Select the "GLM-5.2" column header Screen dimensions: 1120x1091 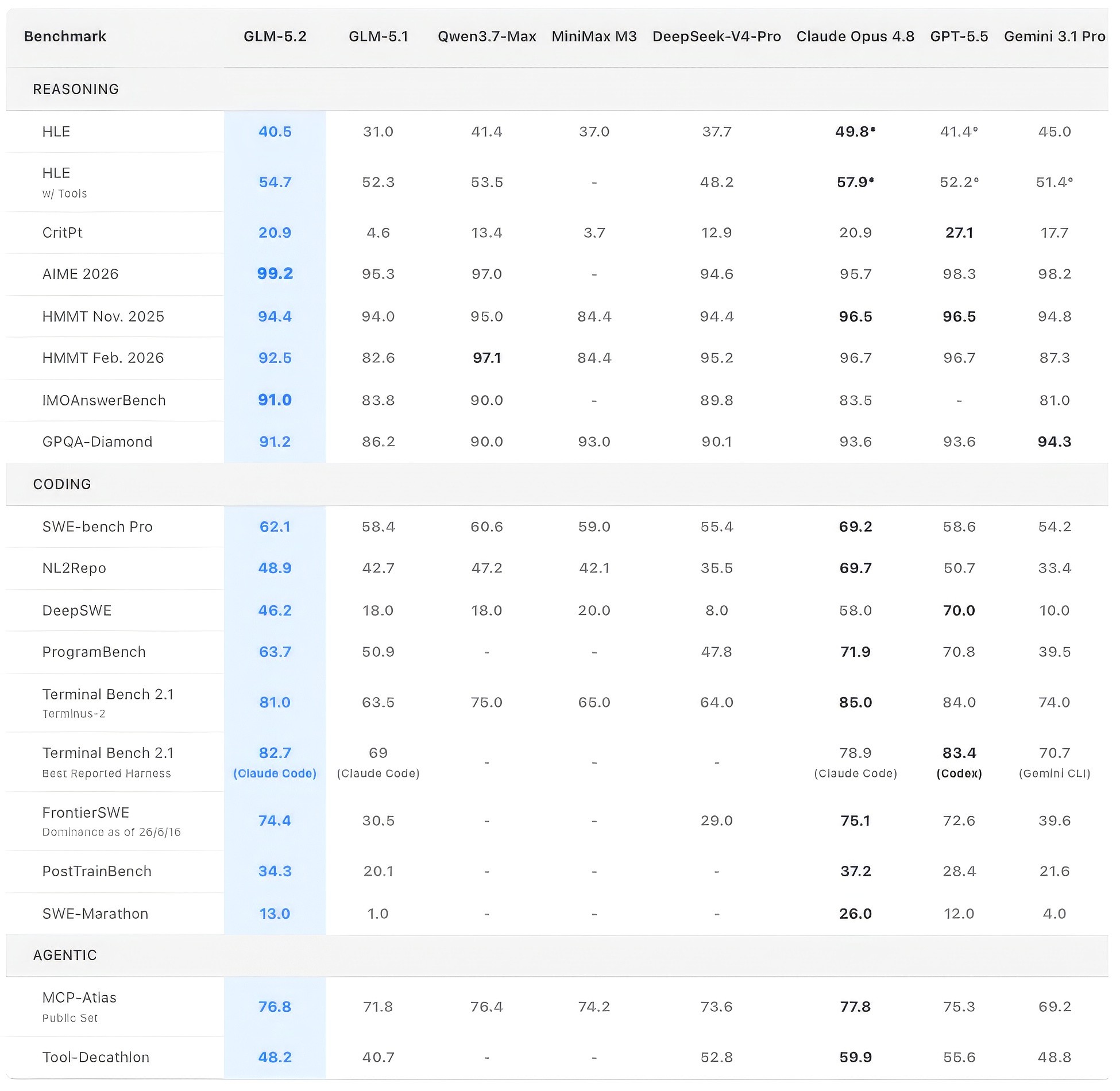coord(275,37)
